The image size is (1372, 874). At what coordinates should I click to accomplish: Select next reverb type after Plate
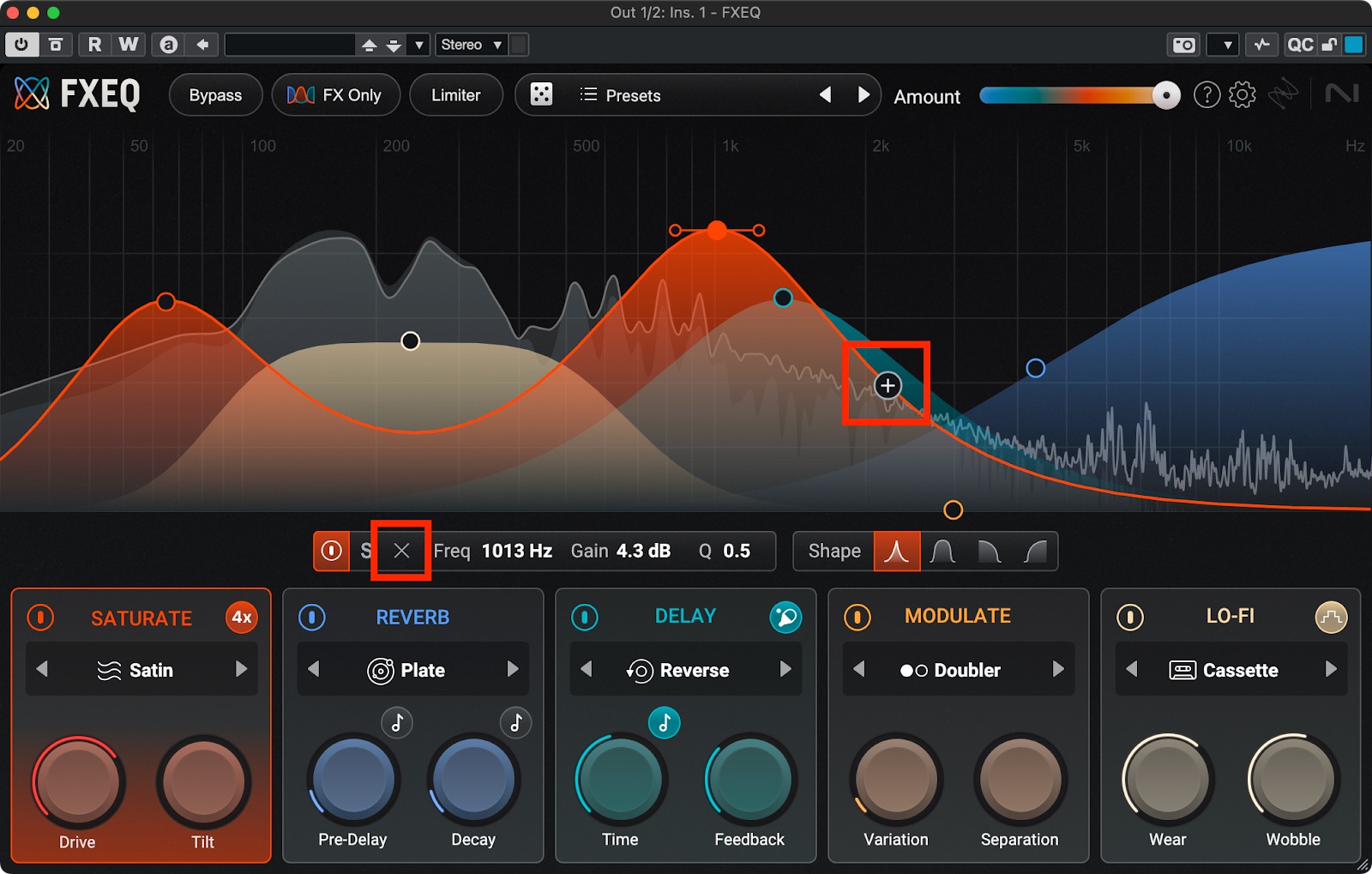click(x=513, y=669)
